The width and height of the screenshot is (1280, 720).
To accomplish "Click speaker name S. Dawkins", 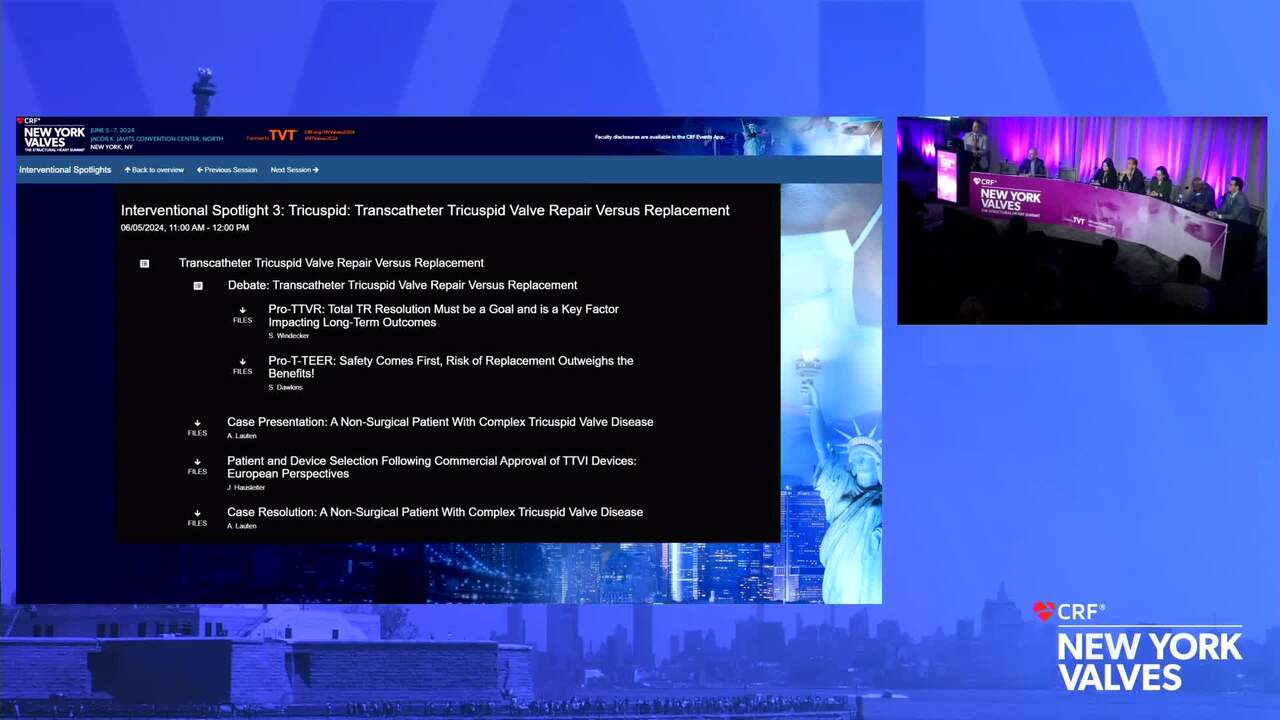I will coord(285,387).
